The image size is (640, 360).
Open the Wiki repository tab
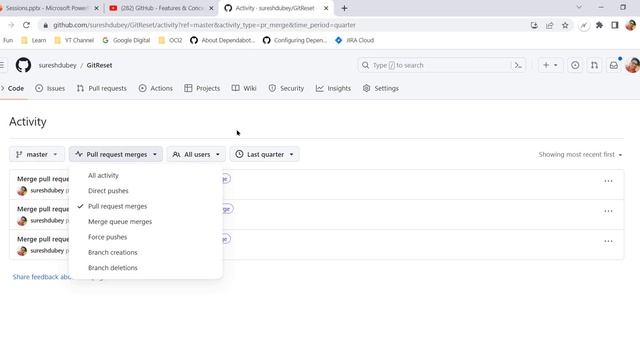244,88
